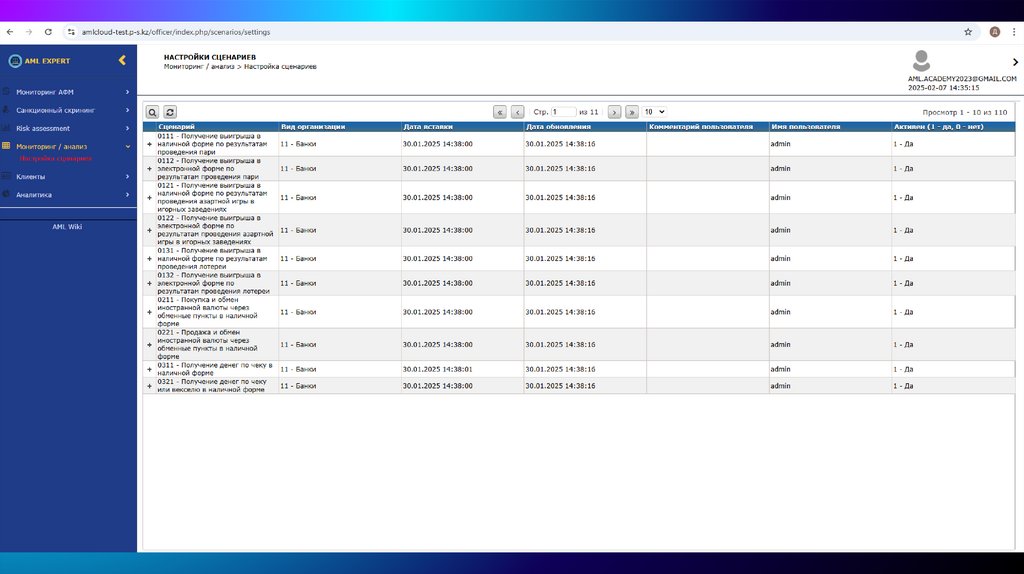Screen dimensions: 1024x574
Task: Open AML Wiki link
Action: pos(67,227)
